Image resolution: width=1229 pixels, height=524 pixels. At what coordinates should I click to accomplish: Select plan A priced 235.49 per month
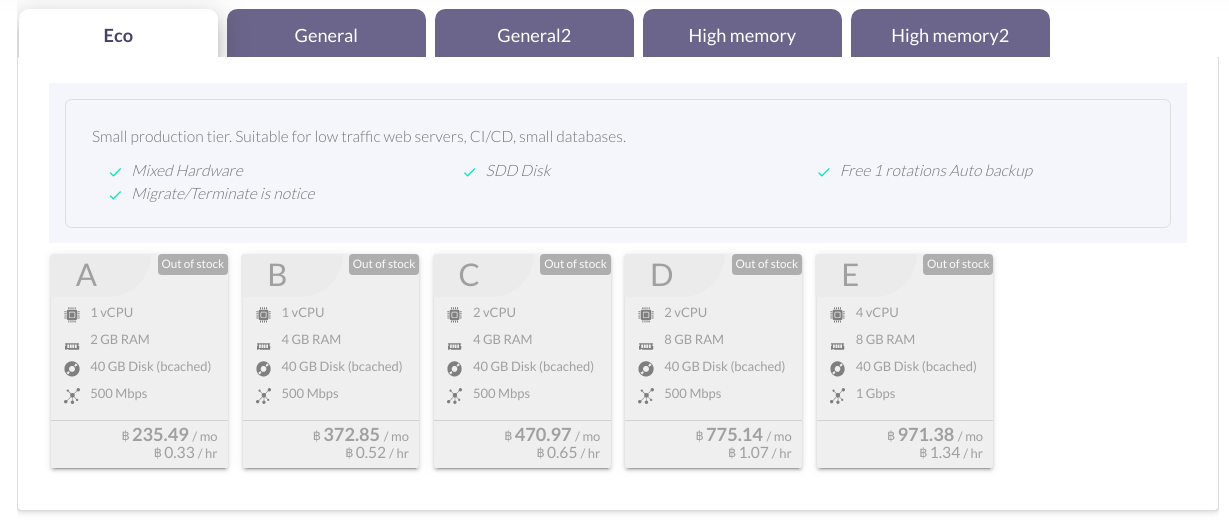pyautogui.click(x=139, y=360)
